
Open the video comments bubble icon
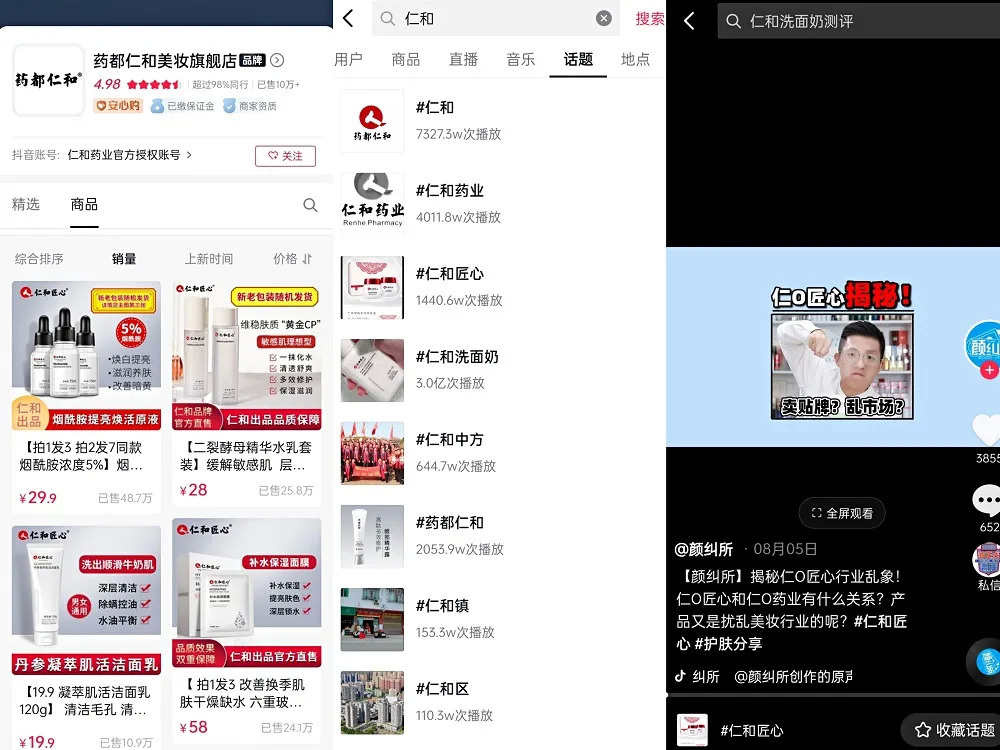[x=986, y=499]
